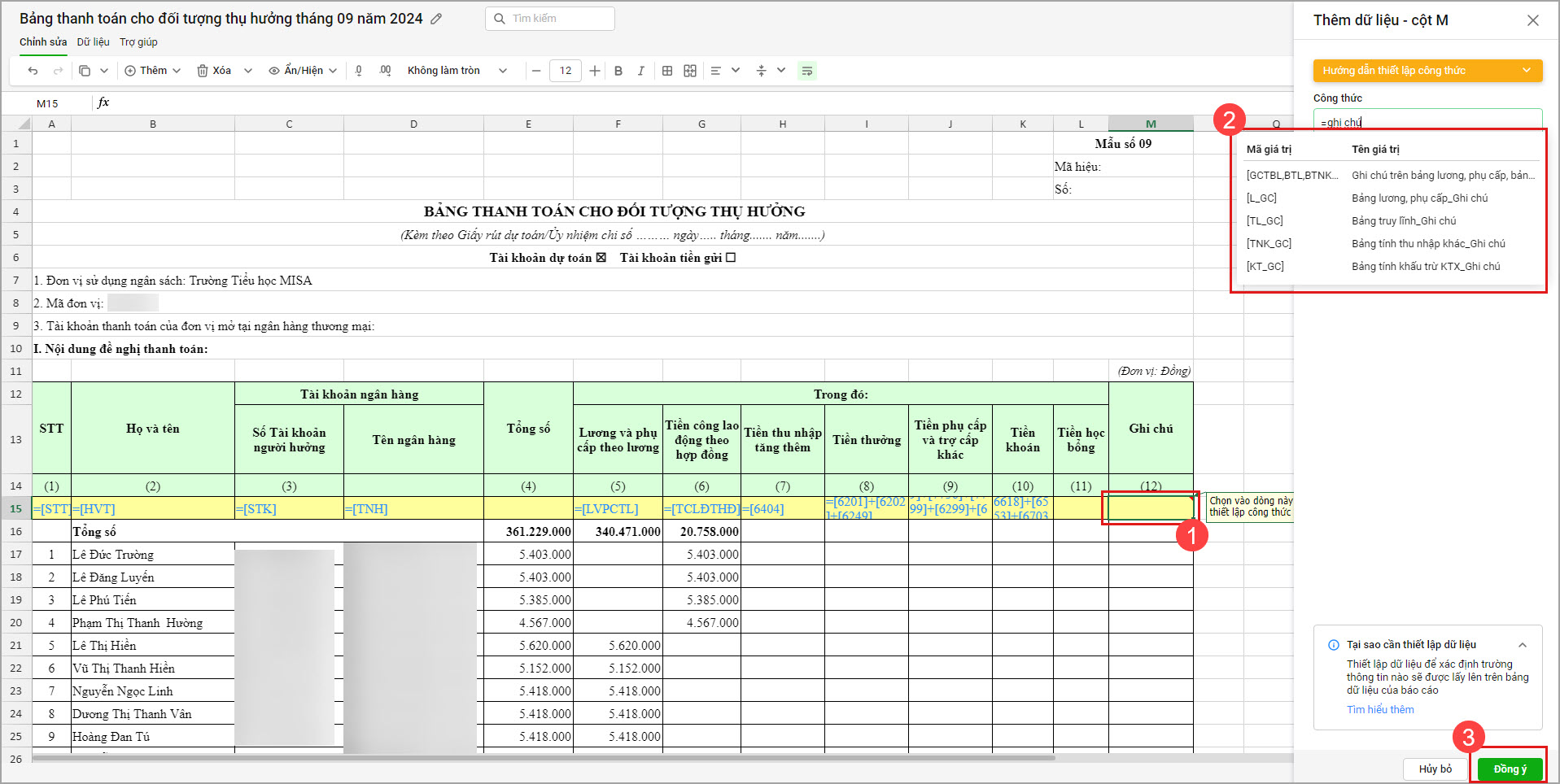Expand vertical alignment options arrow

(x=781, y=71)
